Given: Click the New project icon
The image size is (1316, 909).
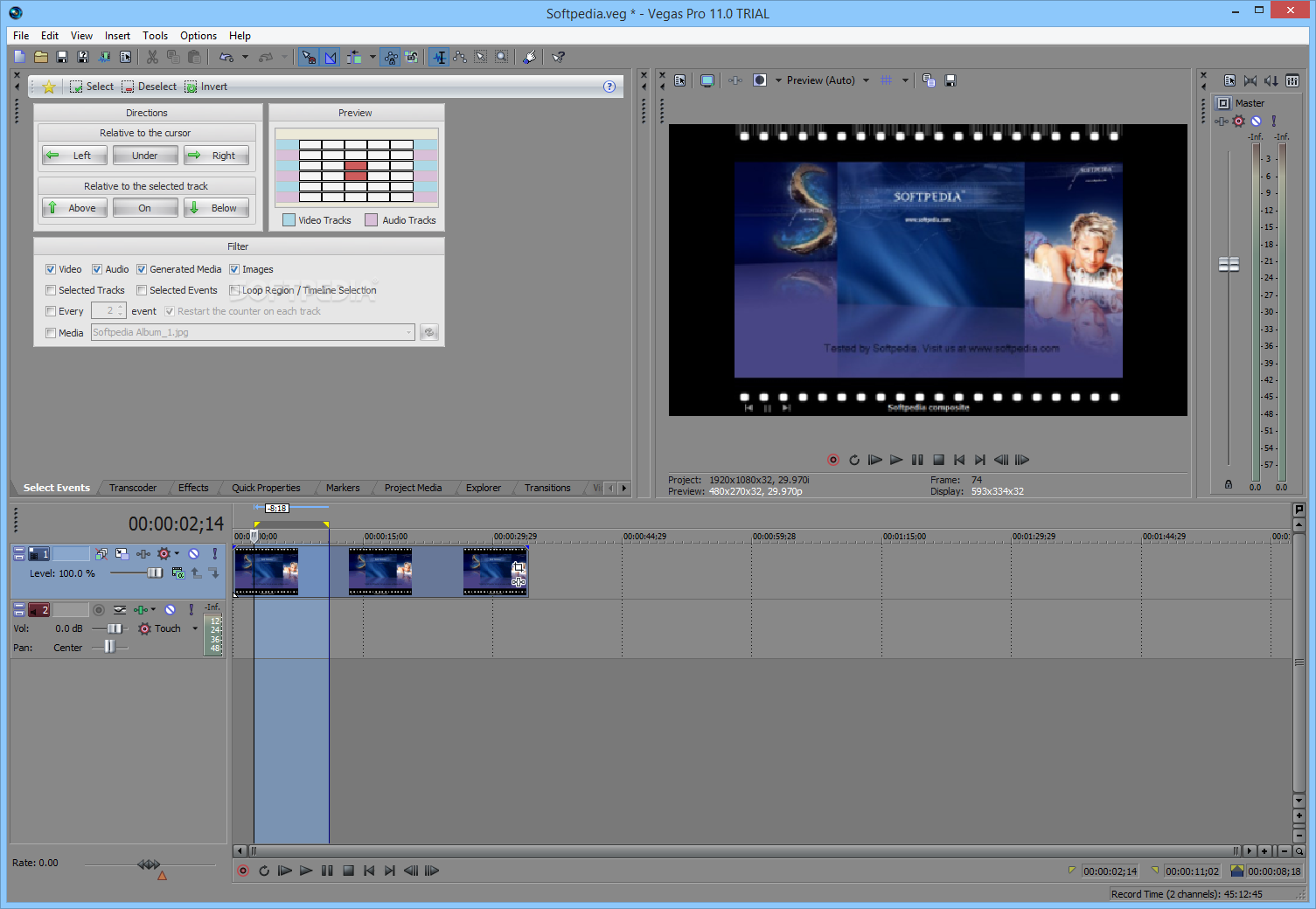Looking at the screenshot, I should [x=19, y=57].
